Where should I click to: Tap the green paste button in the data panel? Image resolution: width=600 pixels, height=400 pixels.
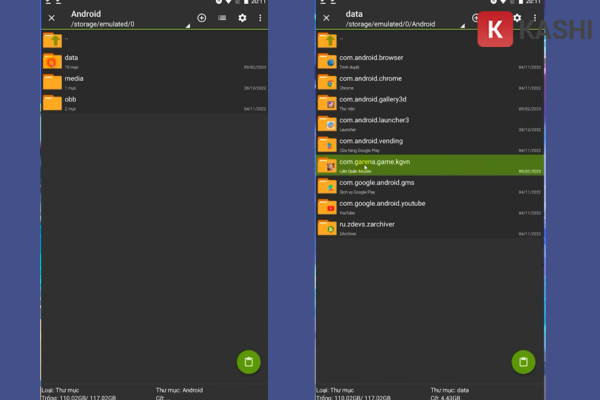pos(523,362)
